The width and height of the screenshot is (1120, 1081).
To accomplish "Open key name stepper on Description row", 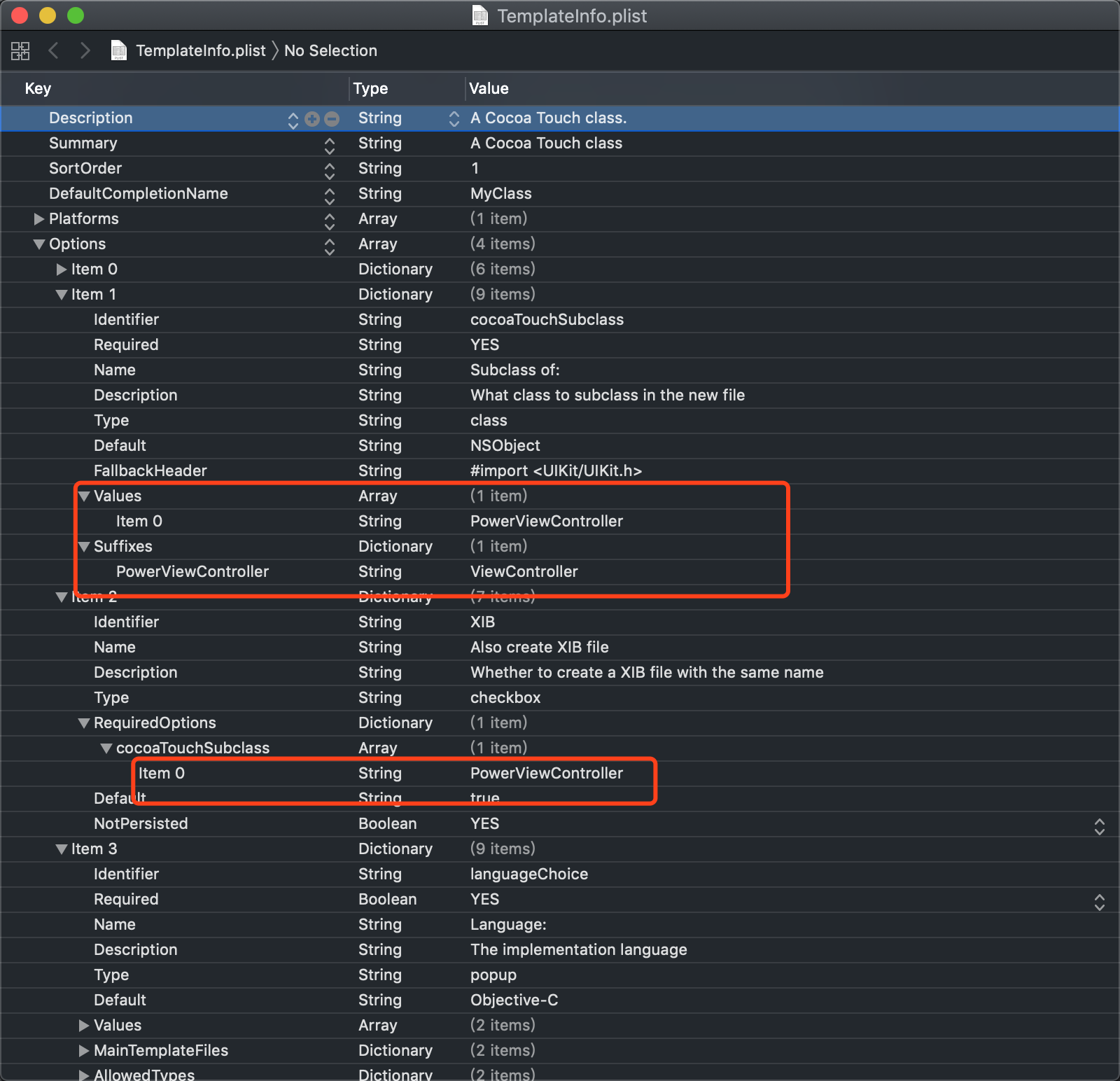I will tap(293, 120).
